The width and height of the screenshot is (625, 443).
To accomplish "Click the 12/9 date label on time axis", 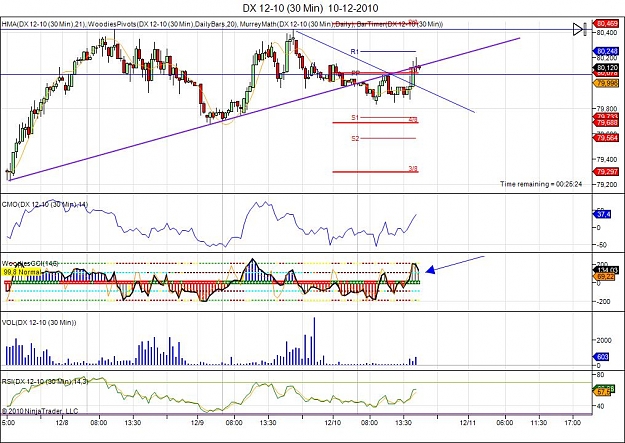I will (198, 422).
